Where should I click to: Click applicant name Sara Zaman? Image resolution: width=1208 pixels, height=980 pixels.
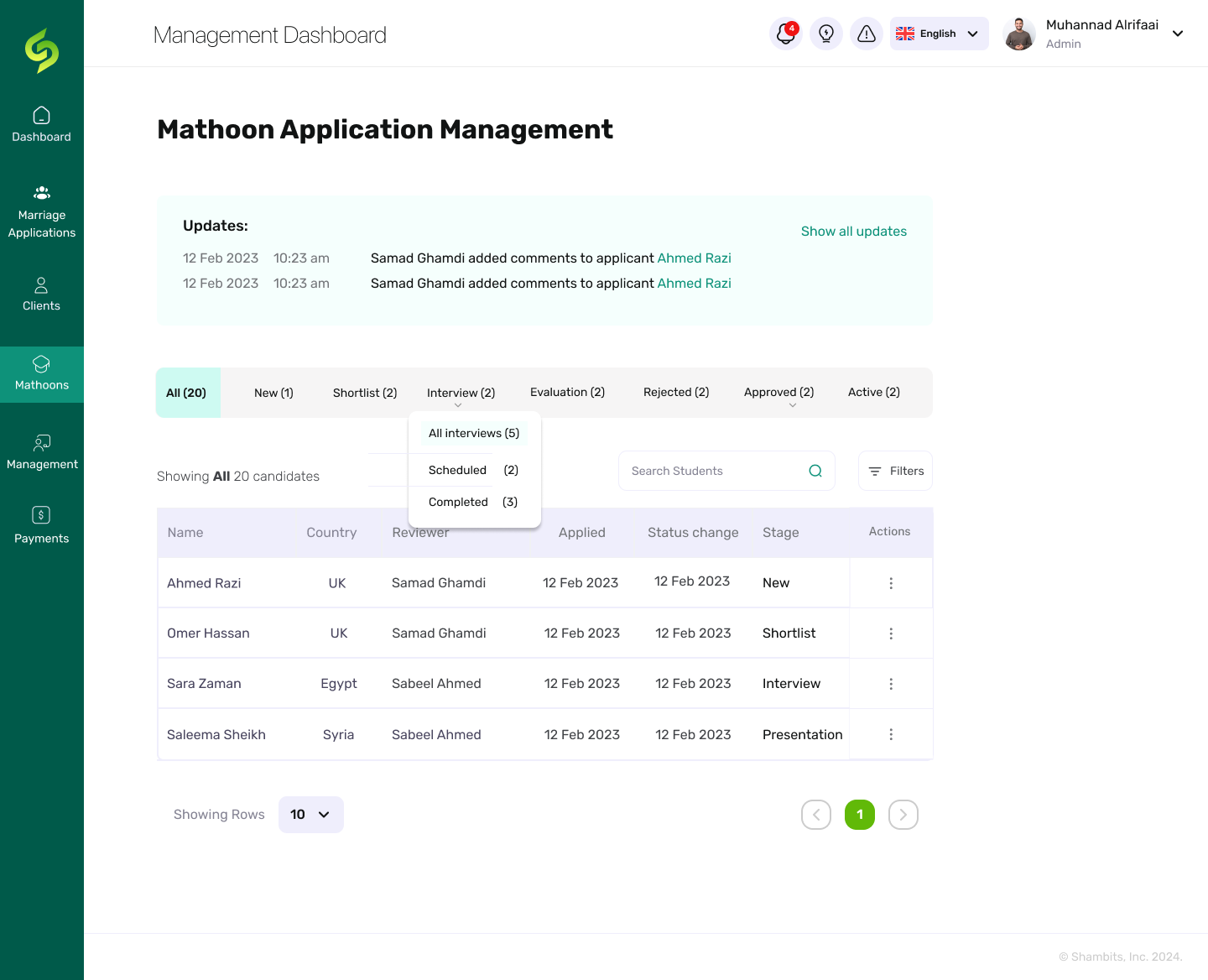coord(204,684)
